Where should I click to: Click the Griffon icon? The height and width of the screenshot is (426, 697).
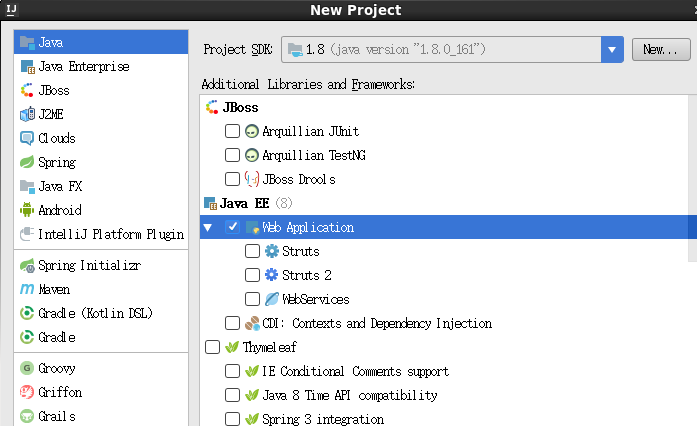coord(27,393)
